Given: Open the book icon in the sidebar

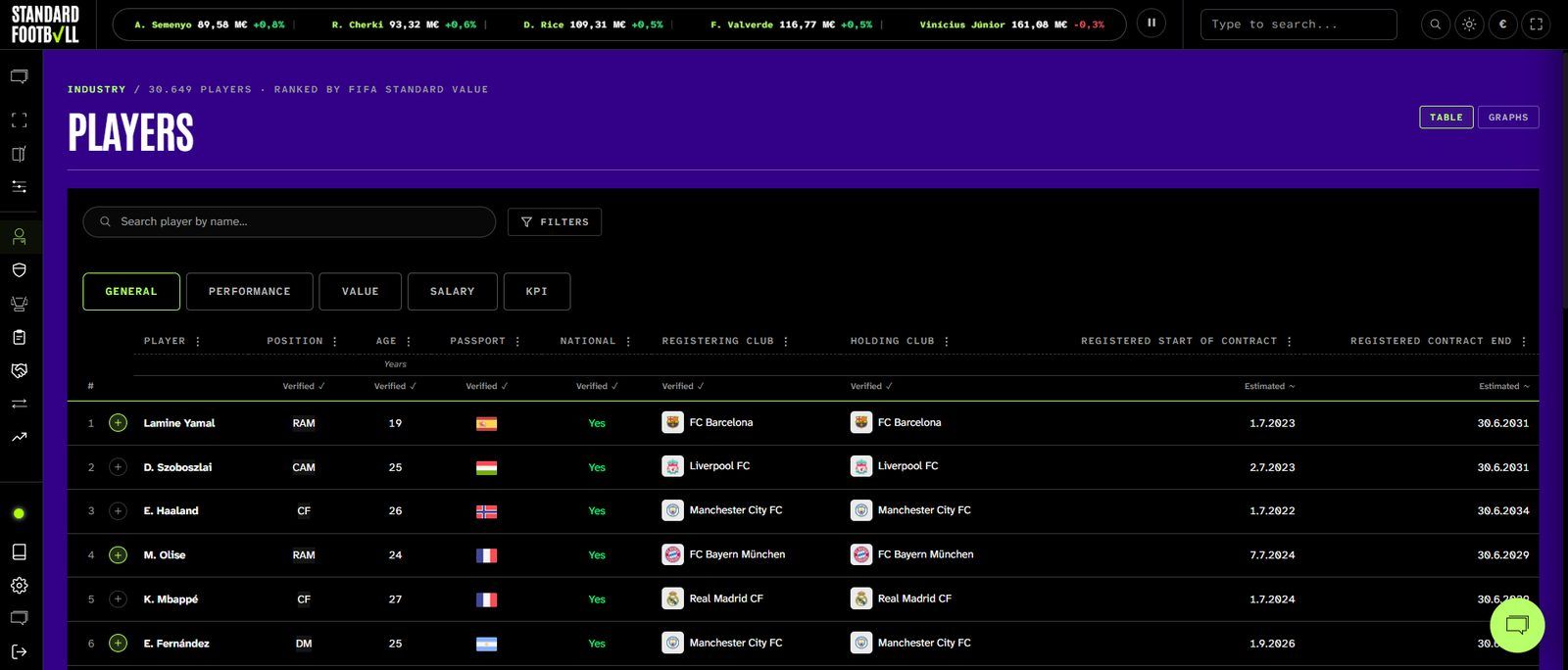Looking at the screenshot, I should [19, 551].
